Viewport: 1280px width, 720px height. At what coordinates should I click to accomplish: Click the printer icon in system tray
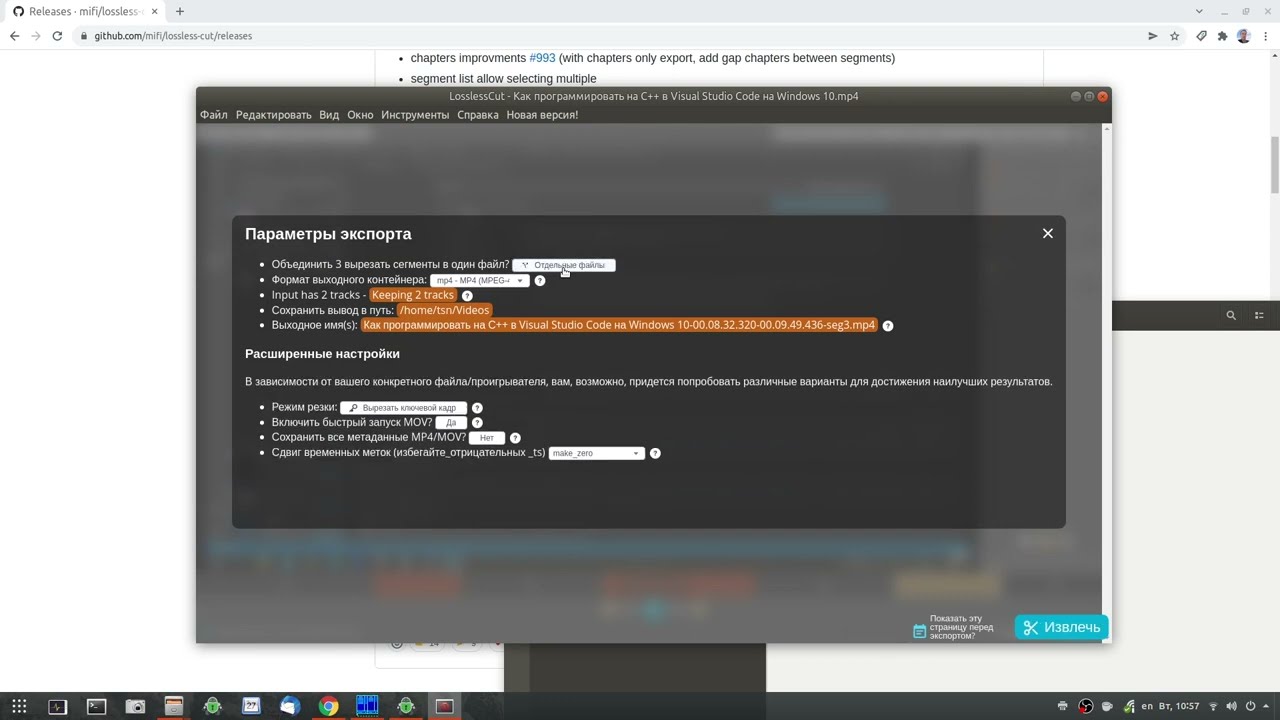coord(1062,706)
